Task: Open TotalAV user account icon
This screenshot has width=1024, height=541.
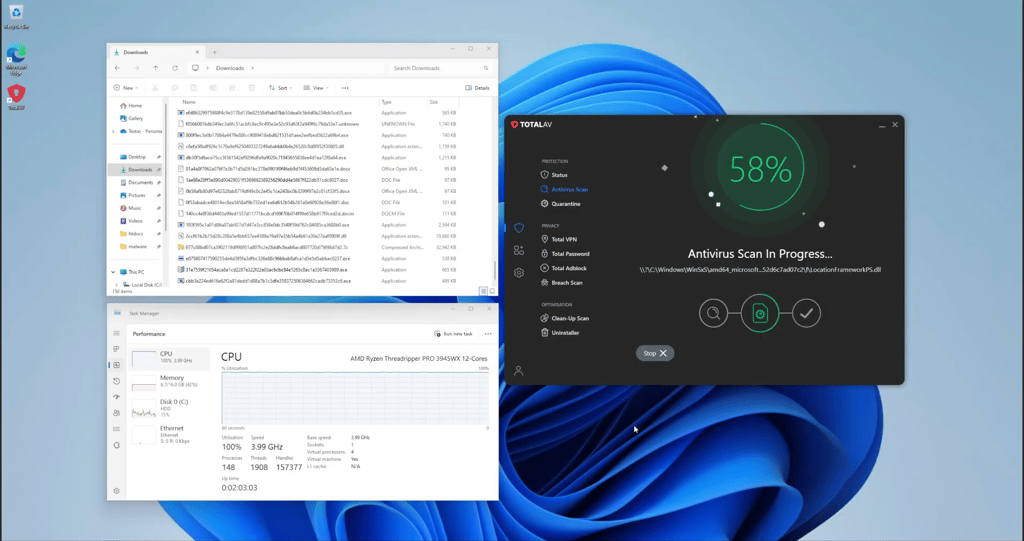Action: (519, 370)
